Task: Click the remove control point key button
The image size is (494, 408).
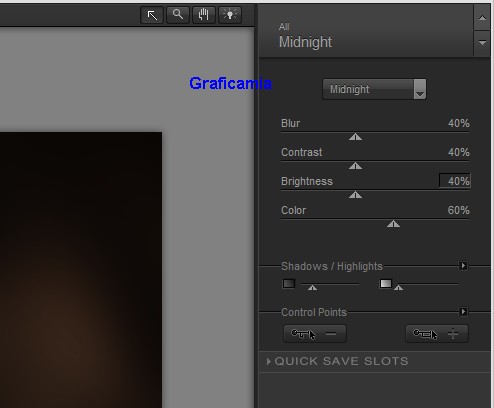Action: pos(315,334)
